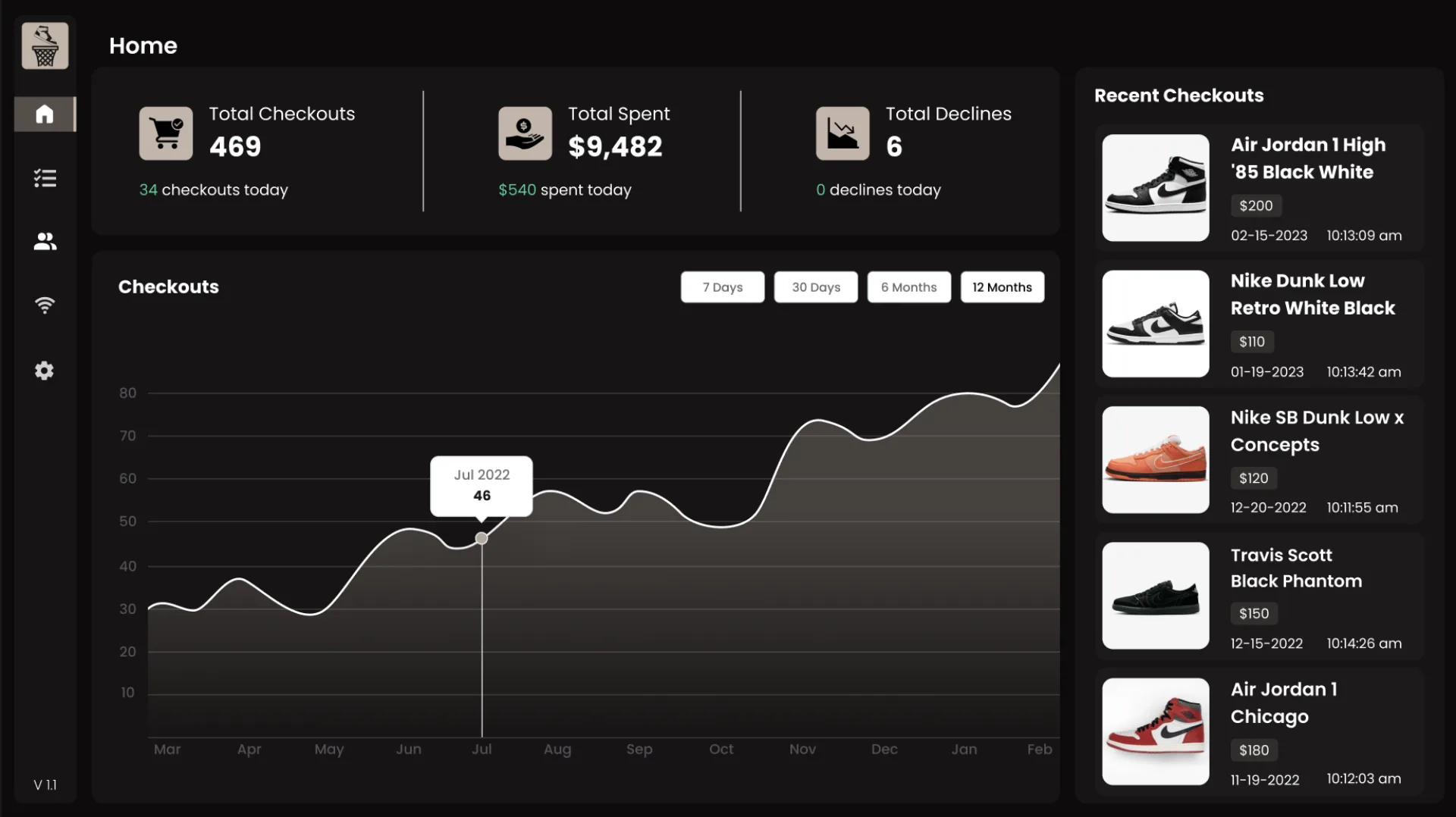Click the $110 price tag
The height and width of the screenshot is (817, 1456).
[x=1252, y=342]
